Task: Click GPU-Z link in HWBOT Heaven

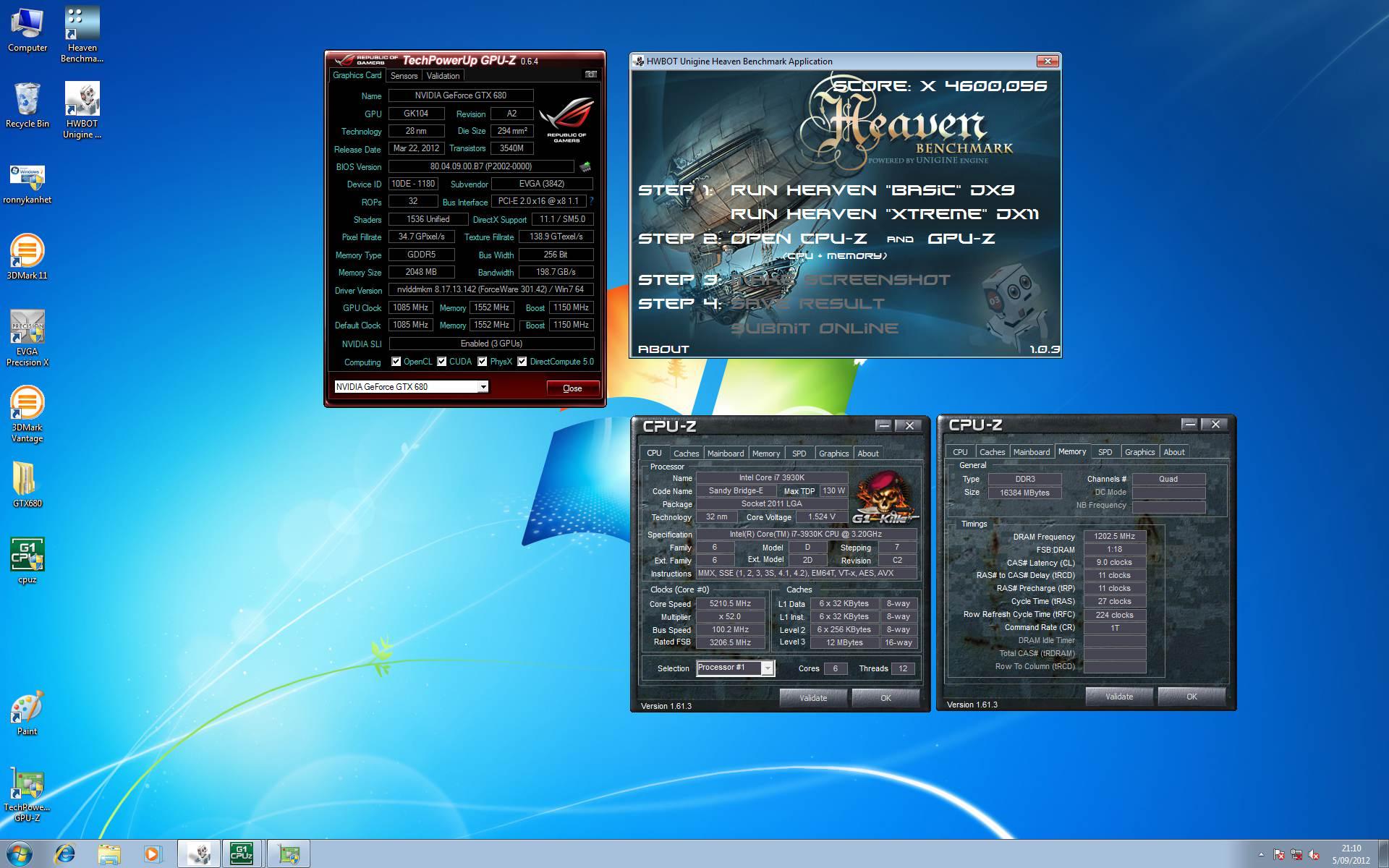Action: [961, 239]
